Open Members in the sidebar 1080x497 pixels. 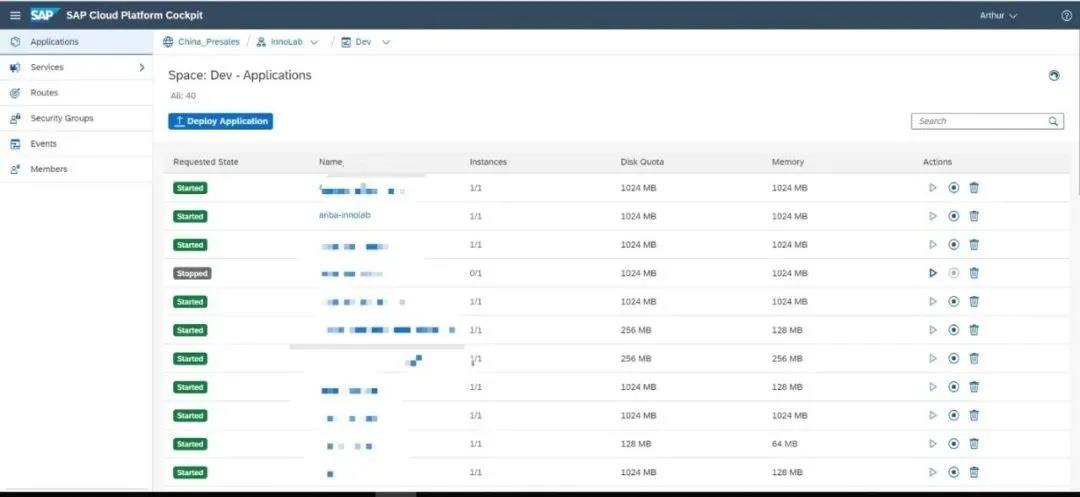[x=76, y=169]
